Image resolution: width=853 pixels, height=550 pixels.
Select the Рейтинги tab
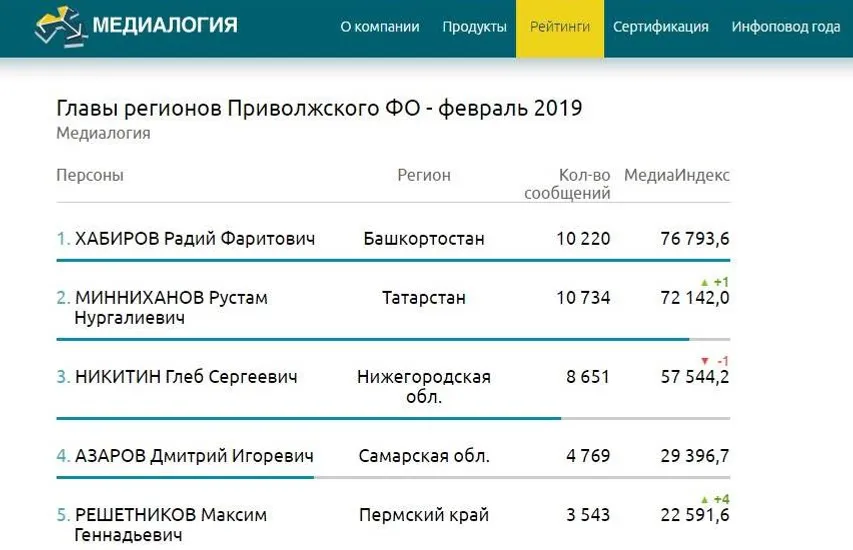pyautogui.click(x=560, y=27)
